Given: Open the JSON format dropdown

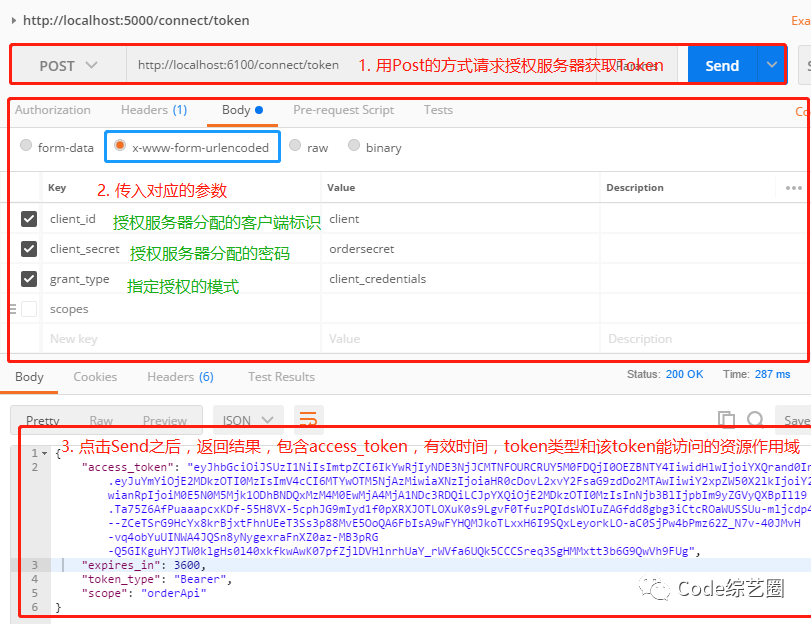Looking at the screenshot, I should click(248, 420).
